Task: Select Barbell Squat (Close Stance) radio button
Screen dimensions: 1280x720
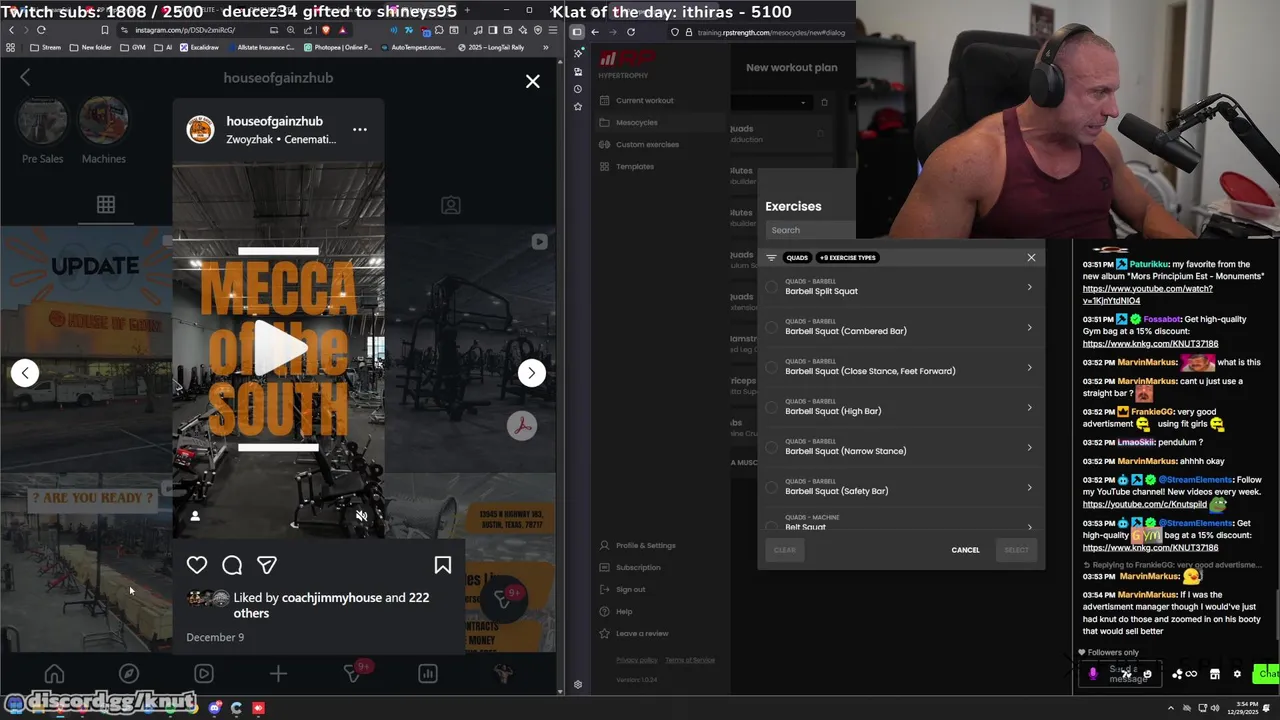Action: click(771, 367)
